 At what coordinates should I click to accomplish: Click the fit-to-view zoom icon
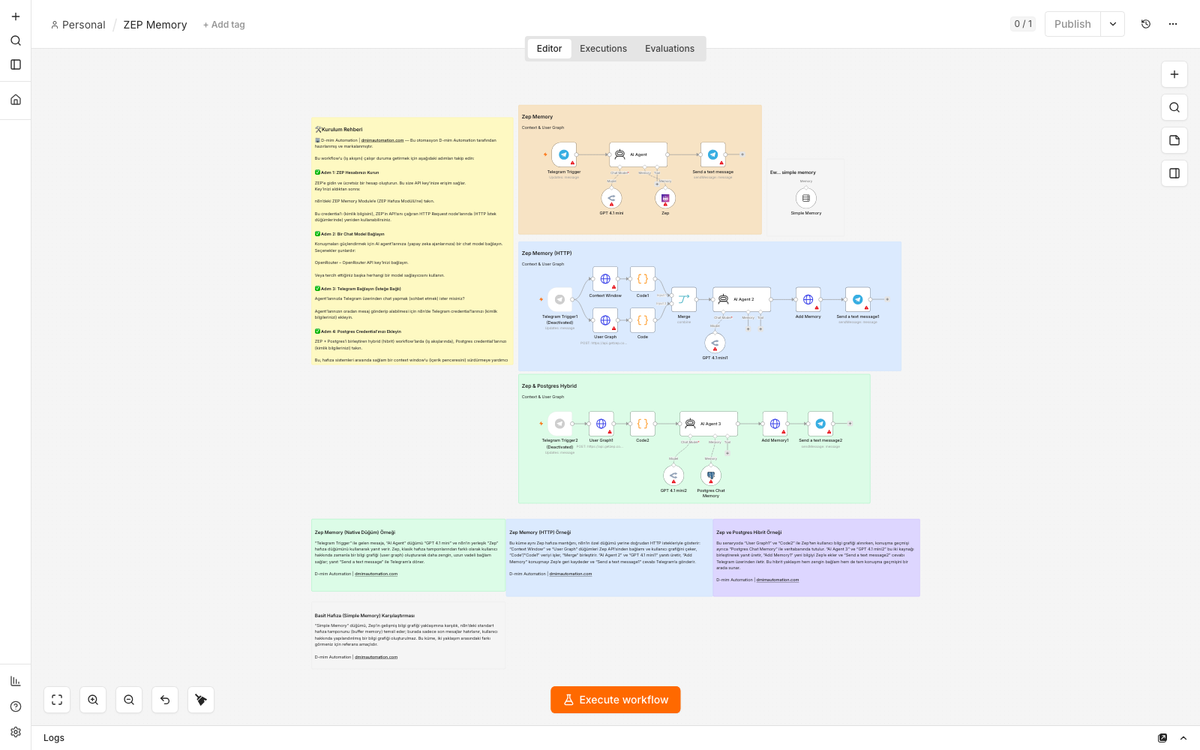[57, 700]
